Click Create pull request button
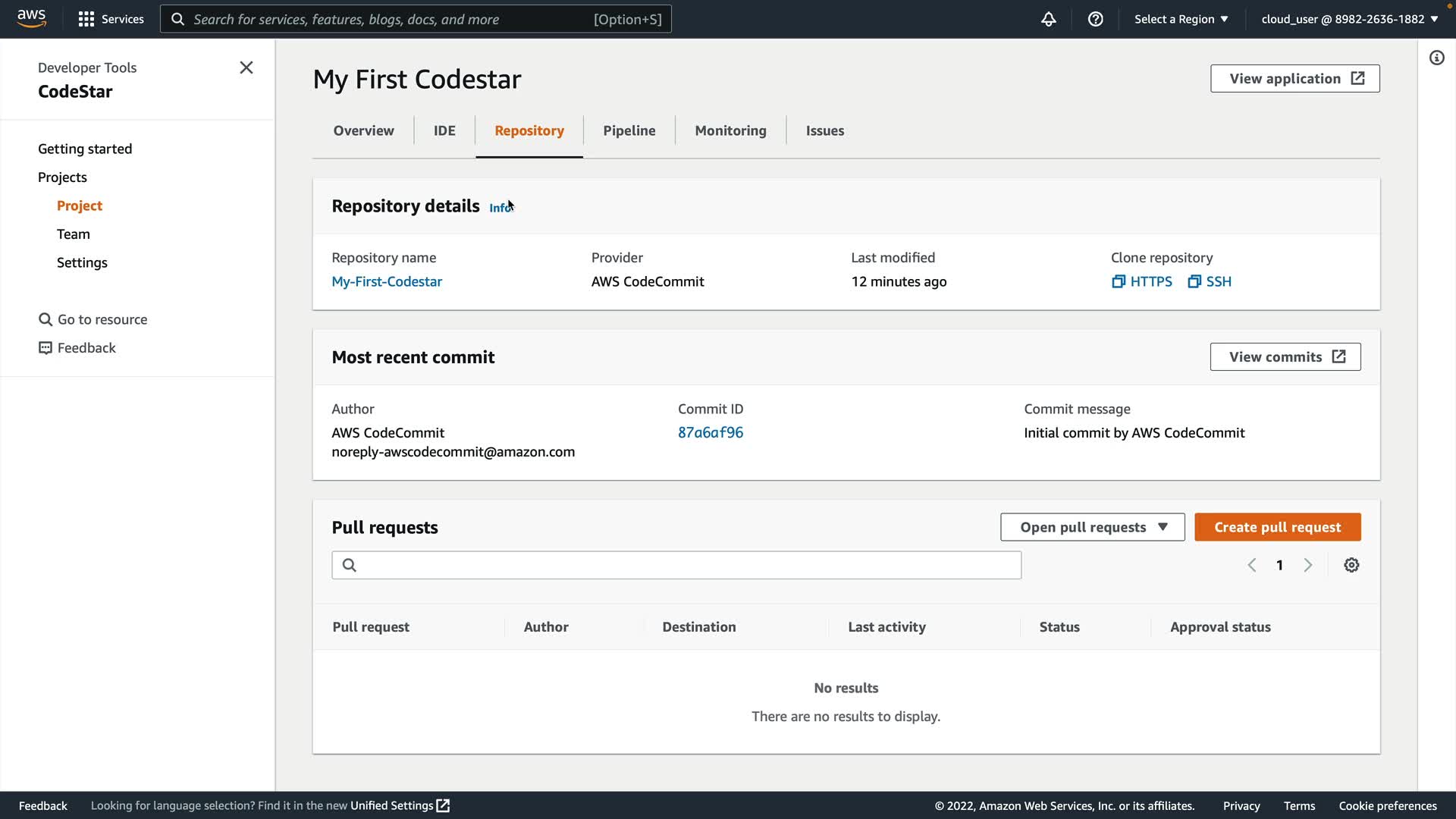This screenshot has width=1456, height=819. [x=1277, y=527]
